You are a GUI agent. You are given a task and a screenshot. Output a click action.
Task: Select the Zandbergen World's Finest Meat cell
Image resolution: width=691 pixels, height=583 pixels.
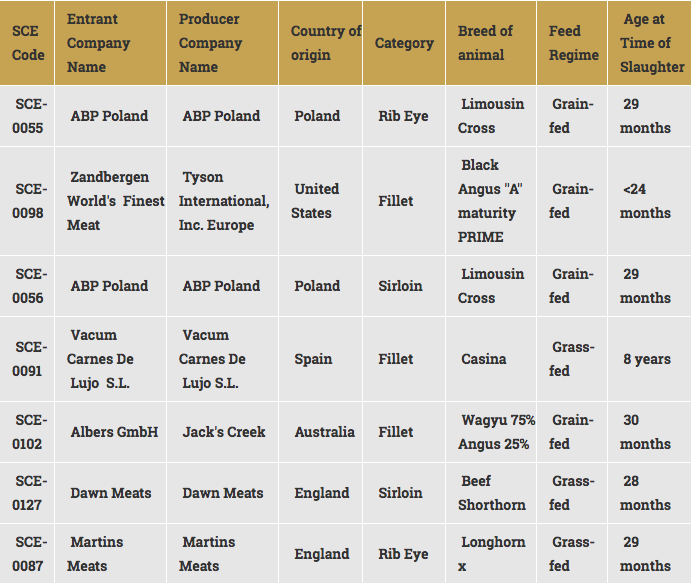point(108,201)
